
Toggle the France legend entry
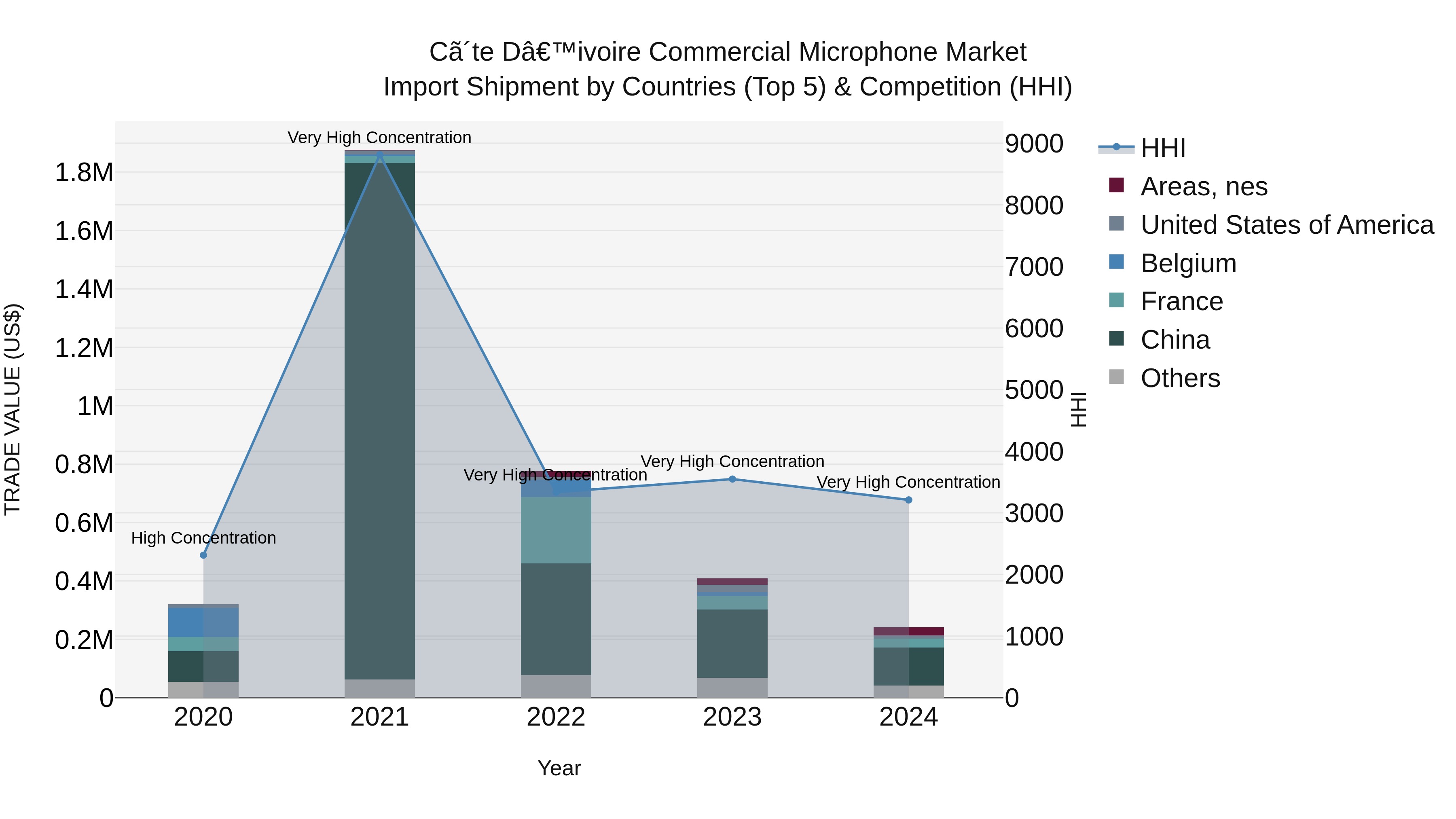(1166, 301)
